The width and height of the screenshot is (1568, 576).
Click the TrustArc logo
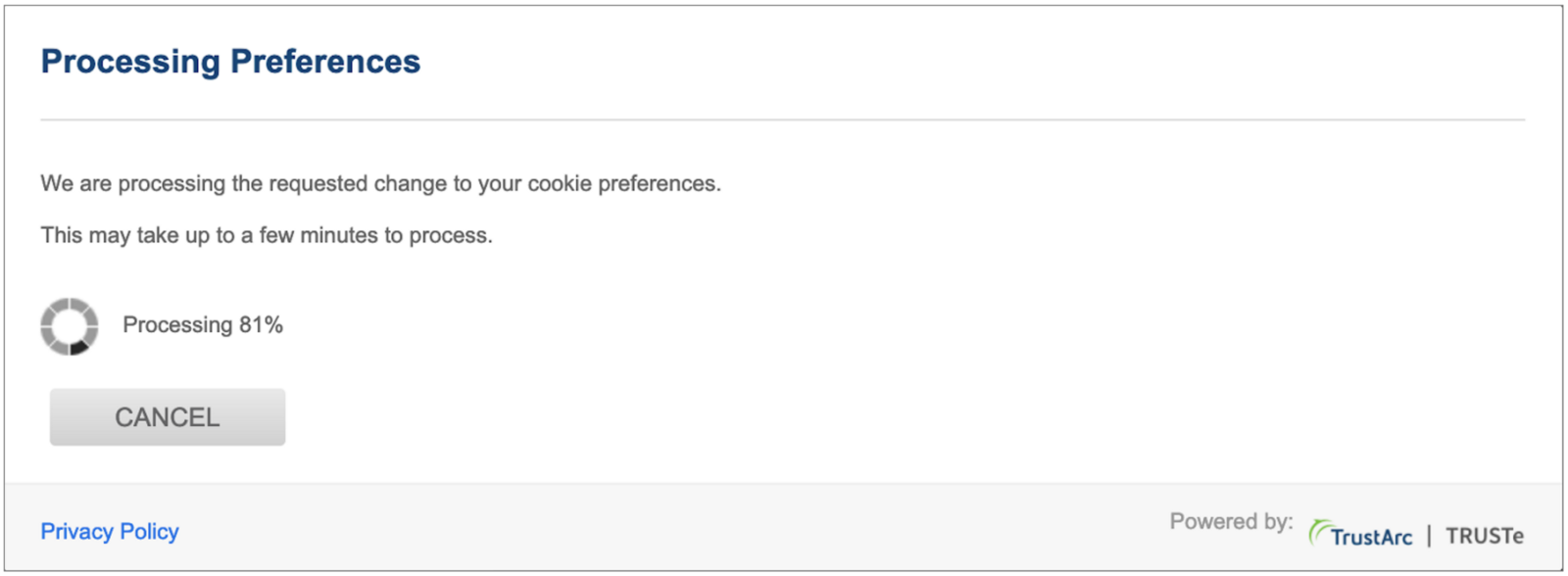pyautogui.click(x=1360, y=534)
